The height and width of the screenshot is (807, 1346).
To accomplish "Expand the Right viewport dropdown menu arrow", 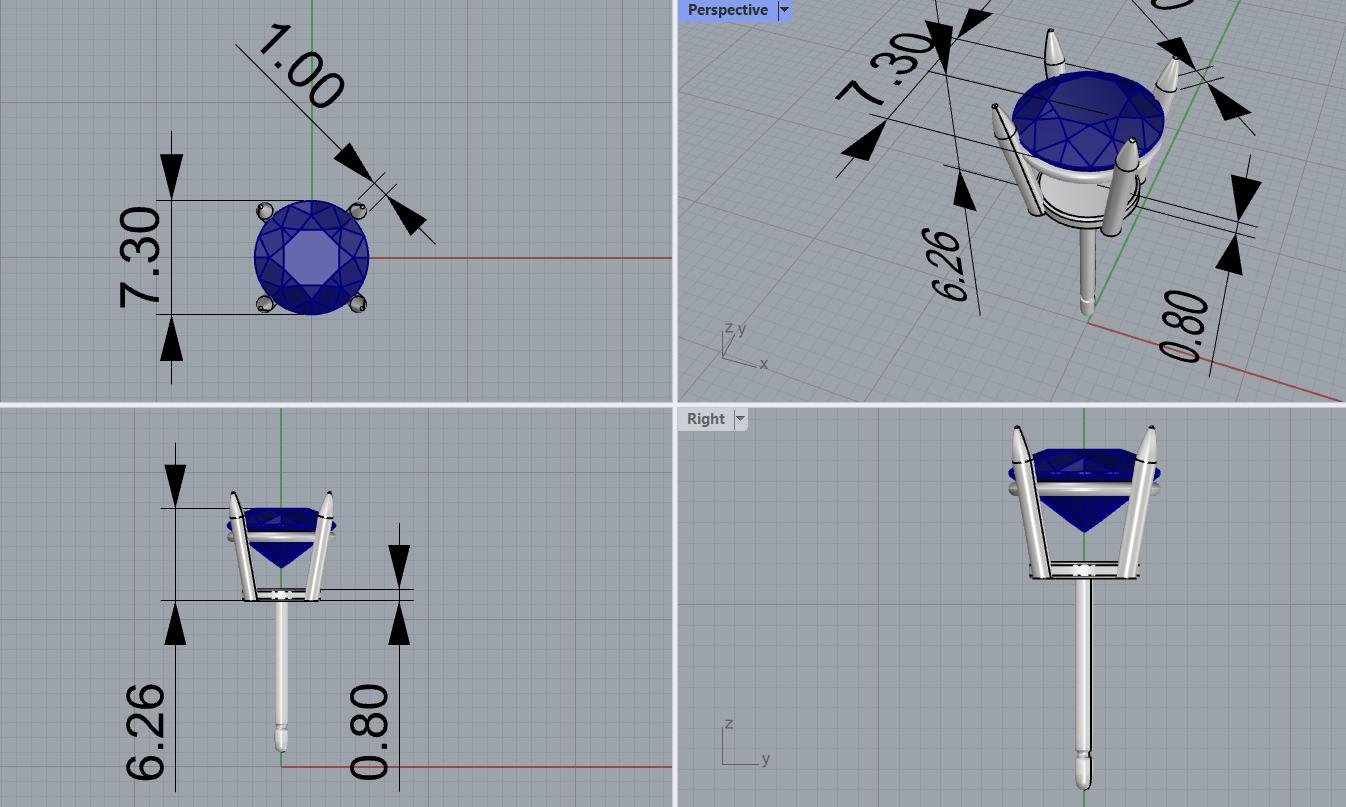I will tap(741, 419).
